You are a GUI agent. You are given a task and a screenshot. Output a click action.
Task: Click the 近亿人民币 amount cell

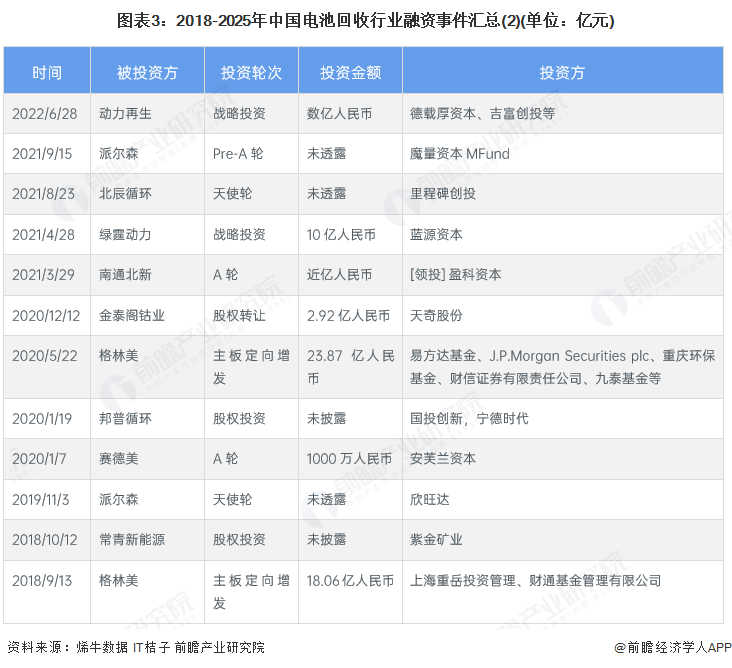point(350,274)
